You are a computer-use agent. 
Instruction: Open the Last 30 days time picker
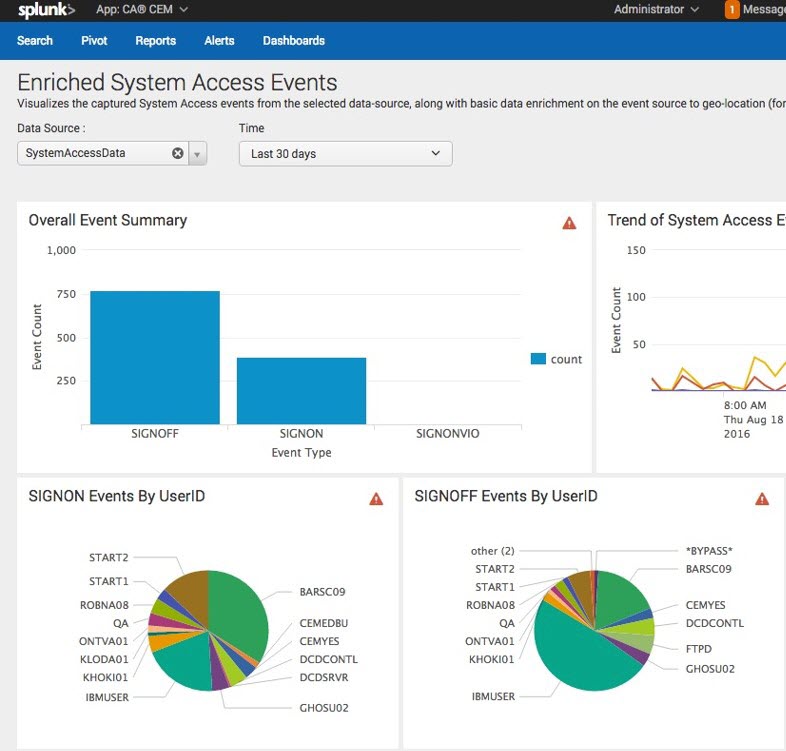click(345, 154)
